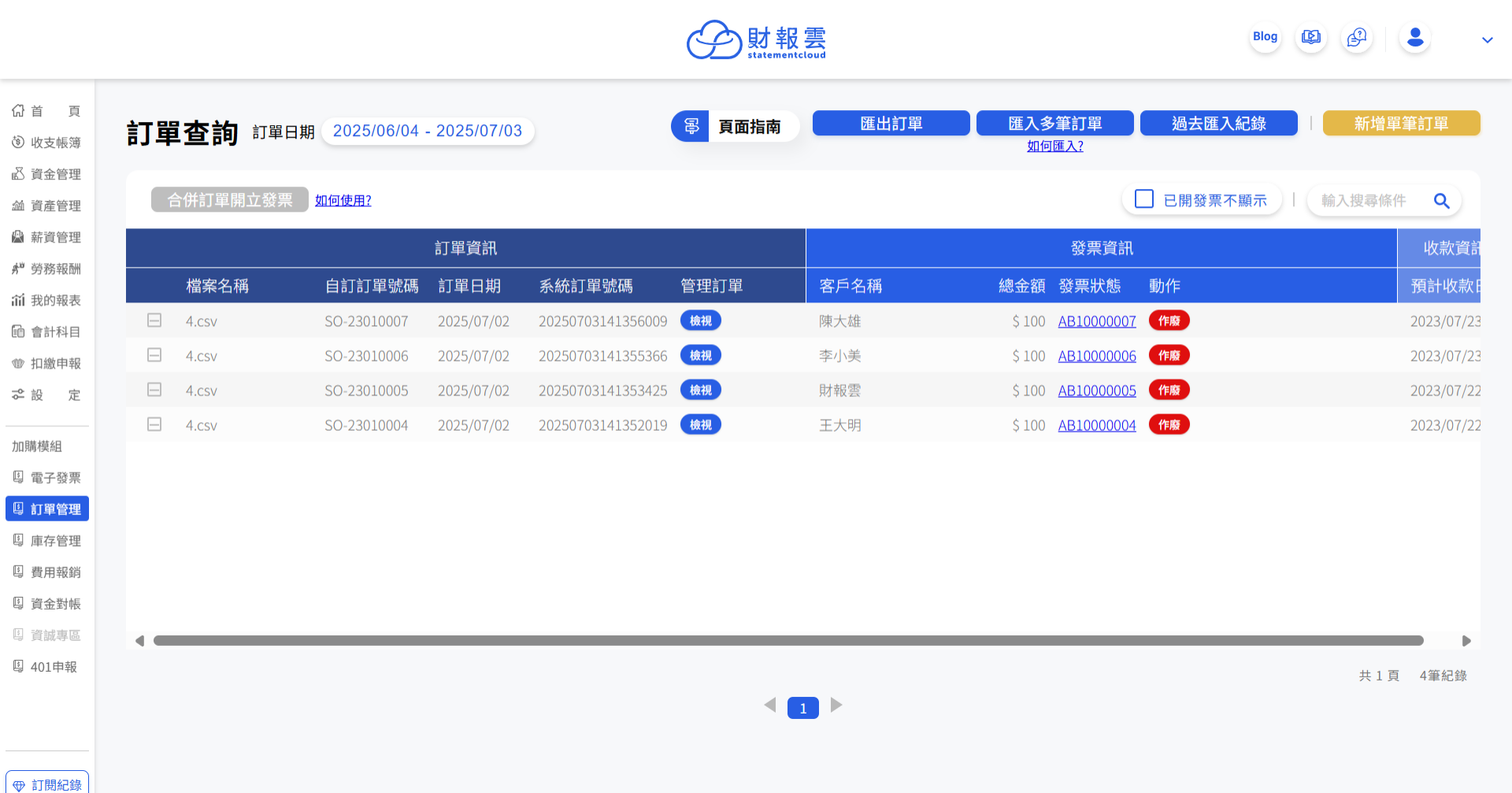
Task: Click the search magnifier icon
Action: (x=1441, y=201)
